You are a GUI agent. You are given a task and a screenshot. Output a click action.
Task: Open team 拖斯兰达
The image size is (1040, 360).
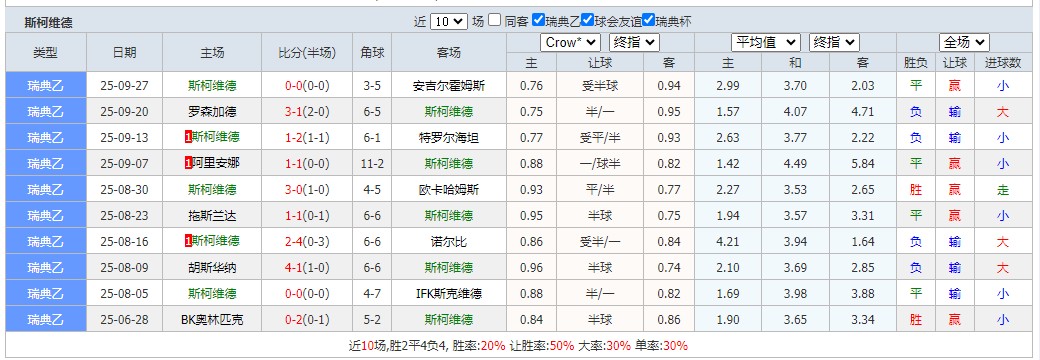pyautogui.click(x=212, y=215)
